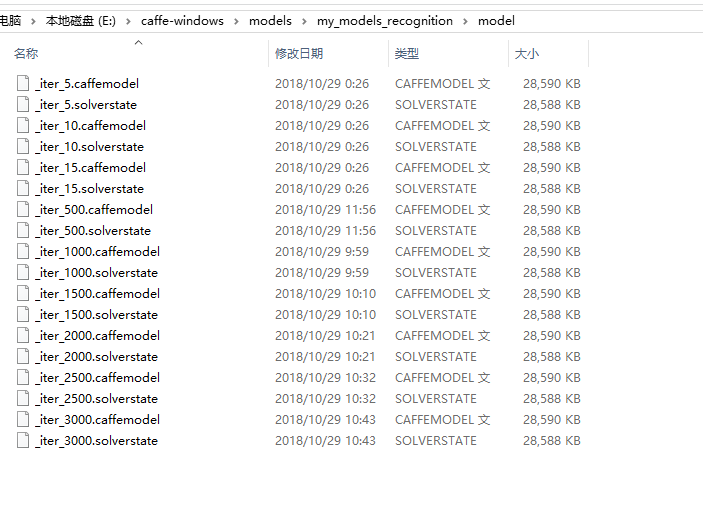Click file icon of _iter_500.caffemodel
The height and width of the screenshot is (509, 703).
tap(23, 210)
